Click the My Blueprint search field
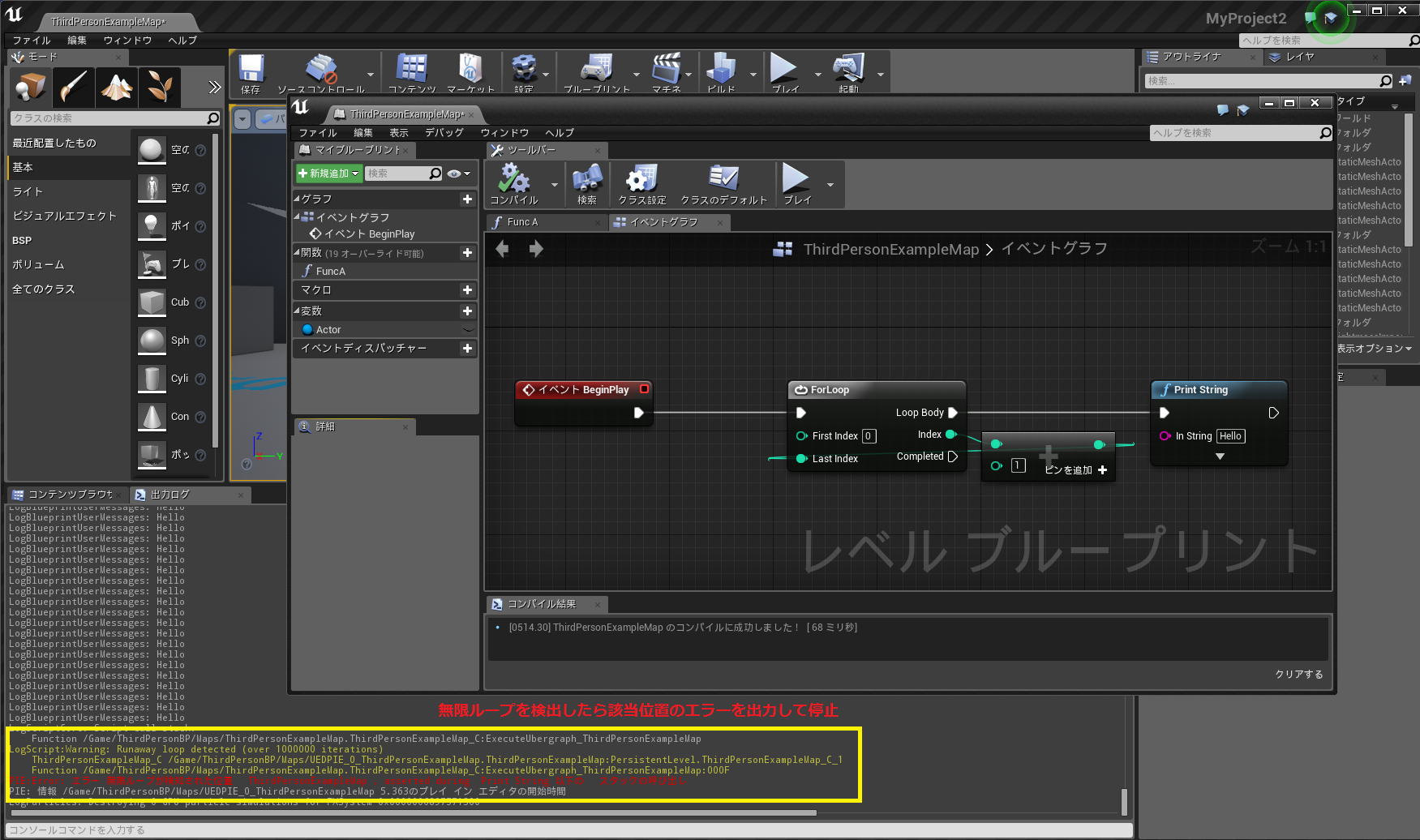The height and width of the screenshot is (840, 1420). pos(404,174)
